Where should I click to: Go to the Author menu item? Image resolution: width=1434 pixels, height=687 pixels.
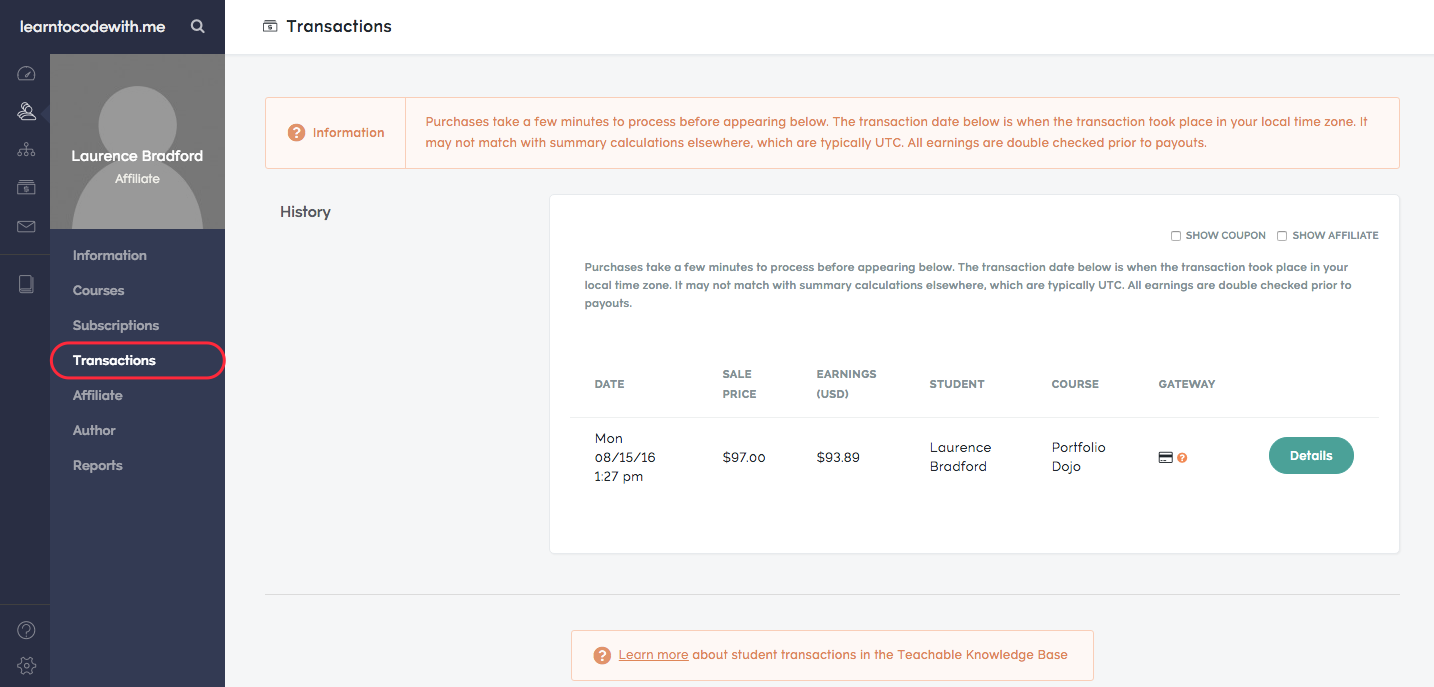(x=94, y=430)
